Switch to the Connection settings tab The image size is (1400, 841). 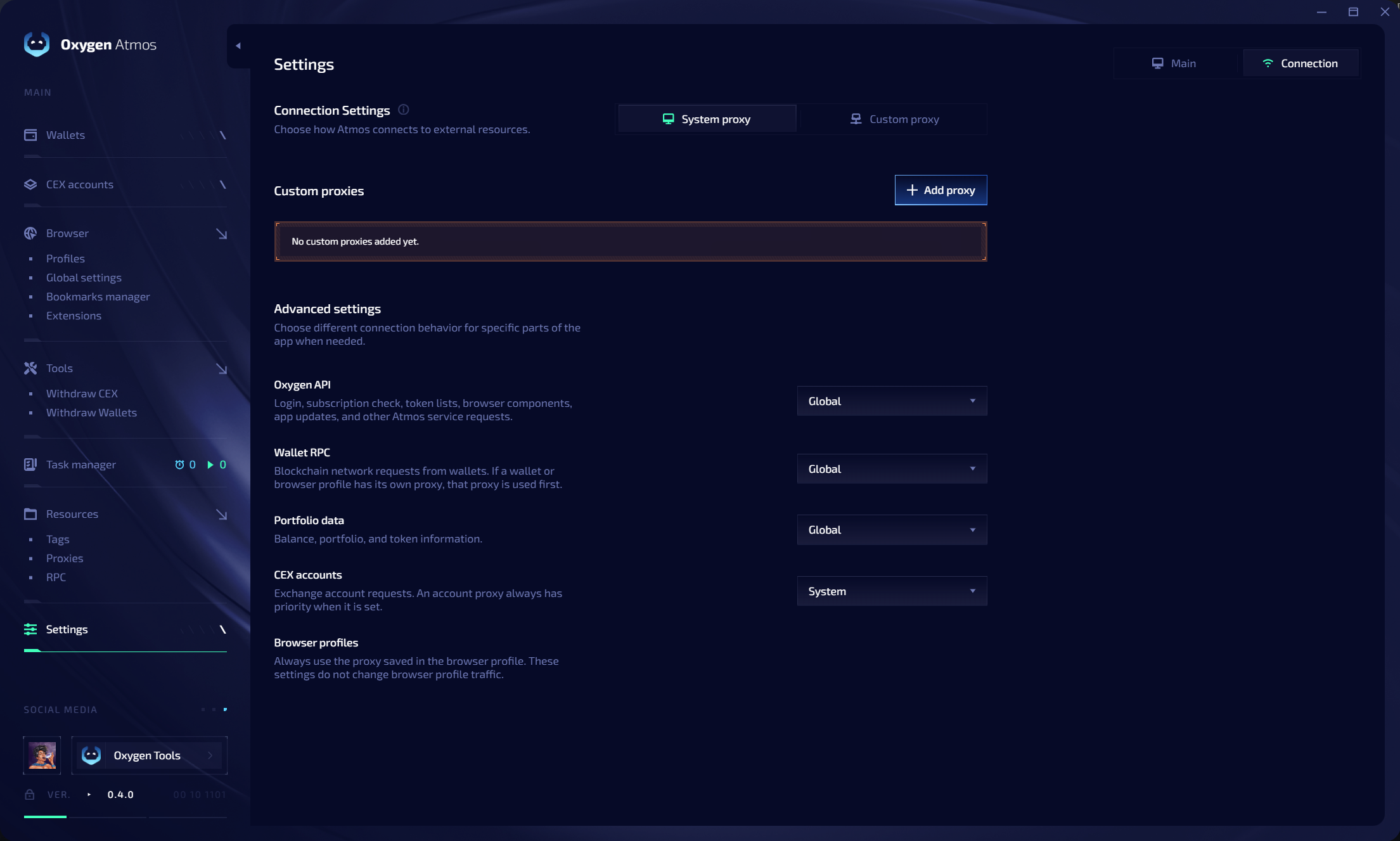(1300, 63)
